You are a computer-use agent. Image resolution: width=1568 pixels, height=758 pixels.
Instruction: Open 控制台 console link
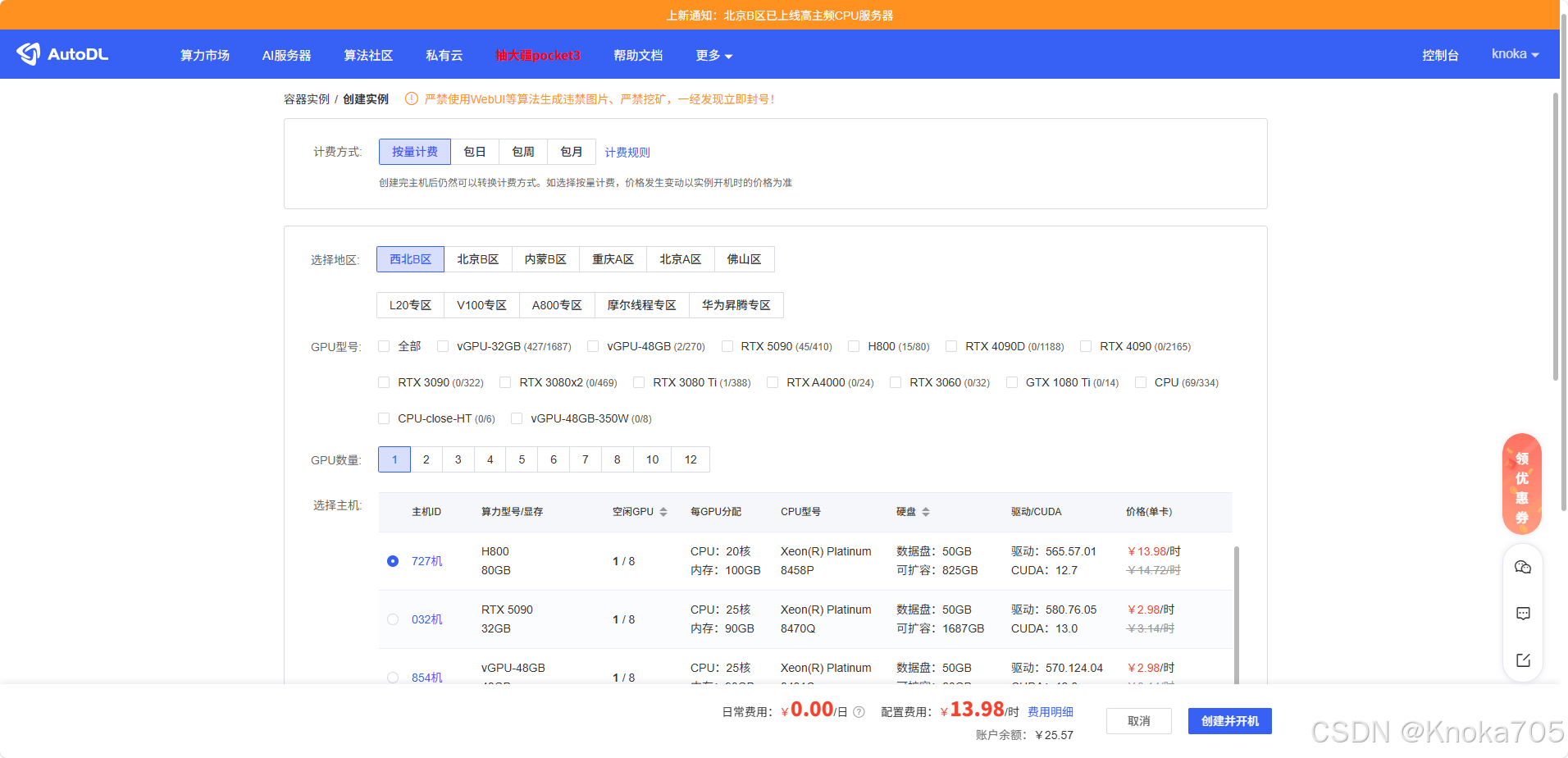tap(1441, 55)
